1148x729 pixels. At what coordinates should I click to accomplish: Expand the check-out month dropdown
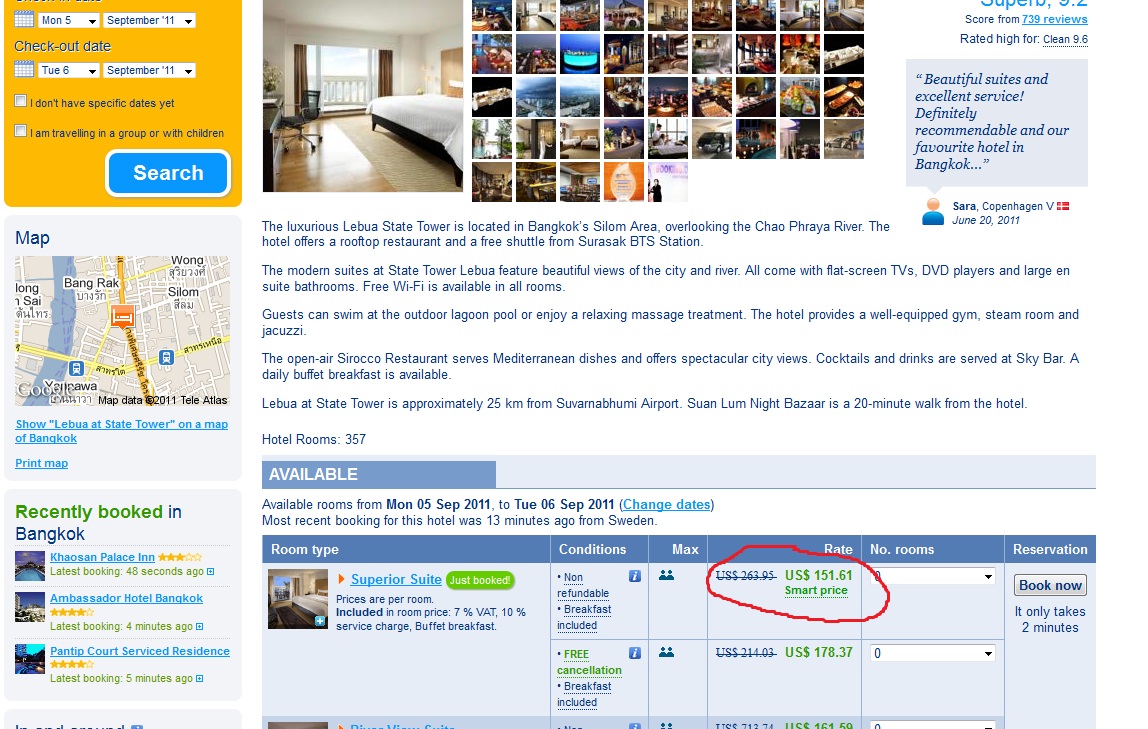[149, 70]
